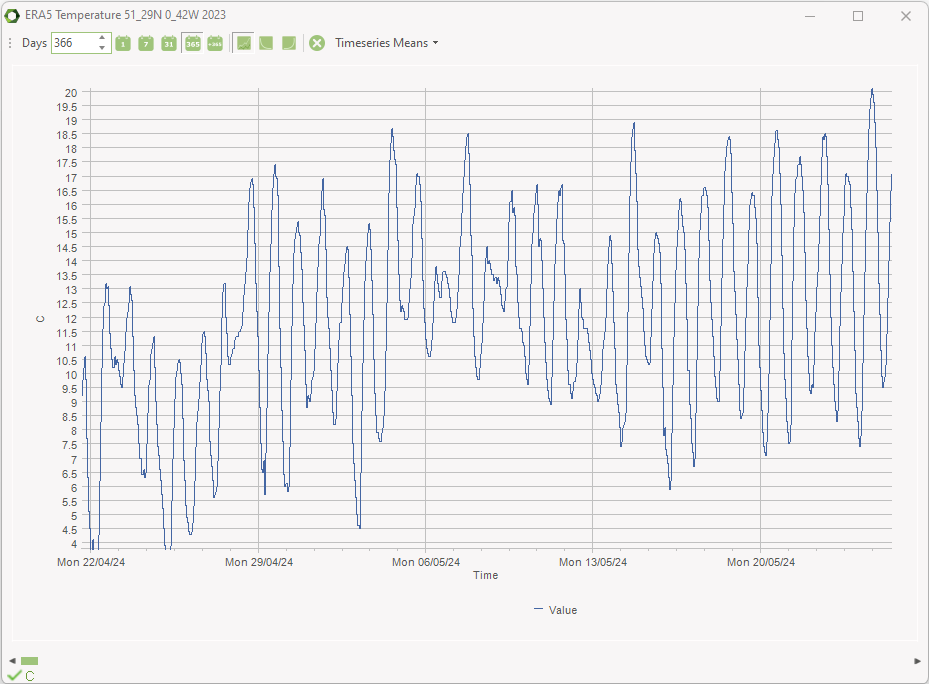Click the scrollbar right arrow
The height and width of the screenshot is (684, 929).
point(917,661)
